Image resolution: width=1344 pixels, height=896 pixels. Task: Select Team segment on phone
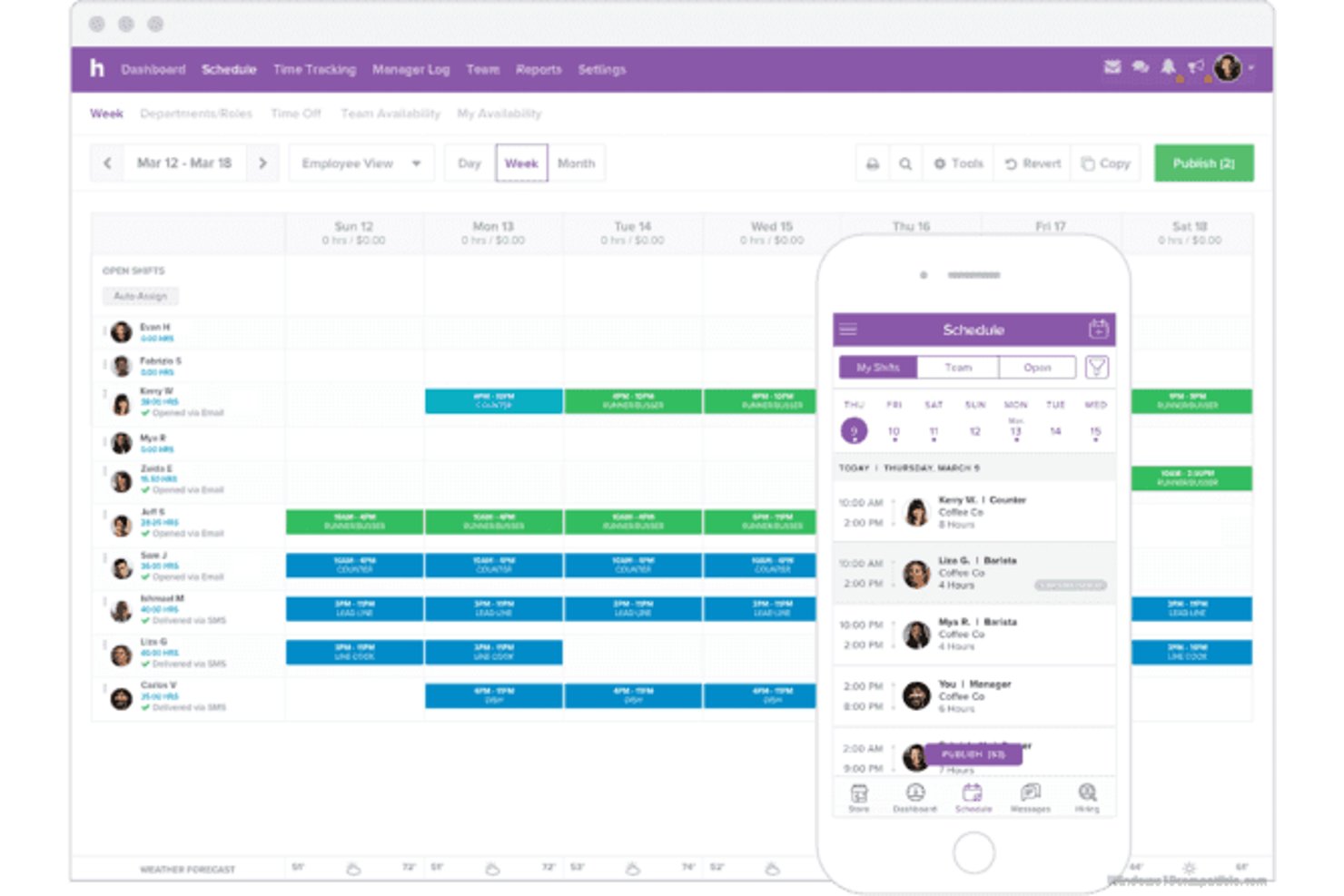pyautogui.click(x=958, y=368)
